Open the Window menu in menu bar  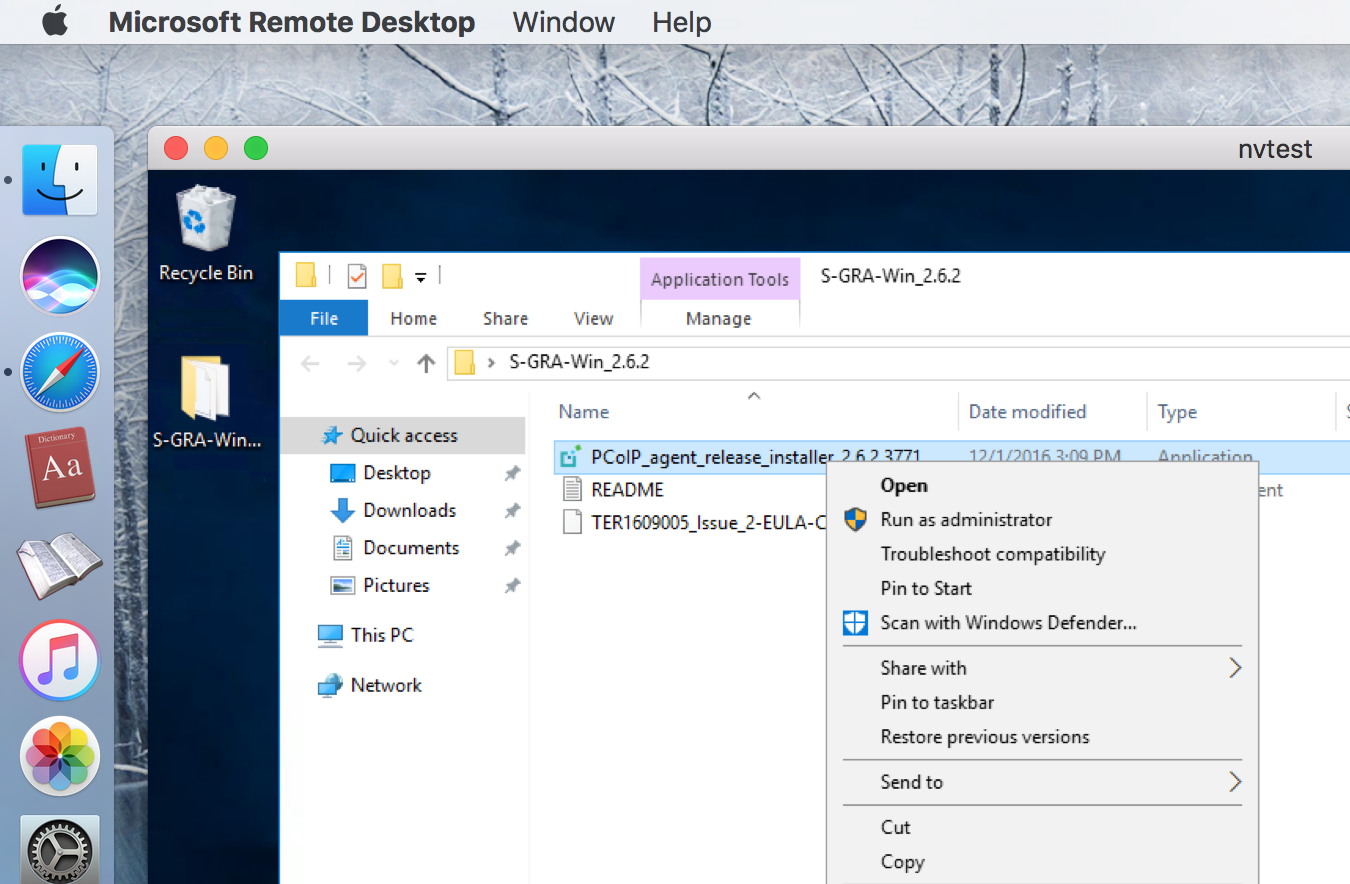(564, 22)
